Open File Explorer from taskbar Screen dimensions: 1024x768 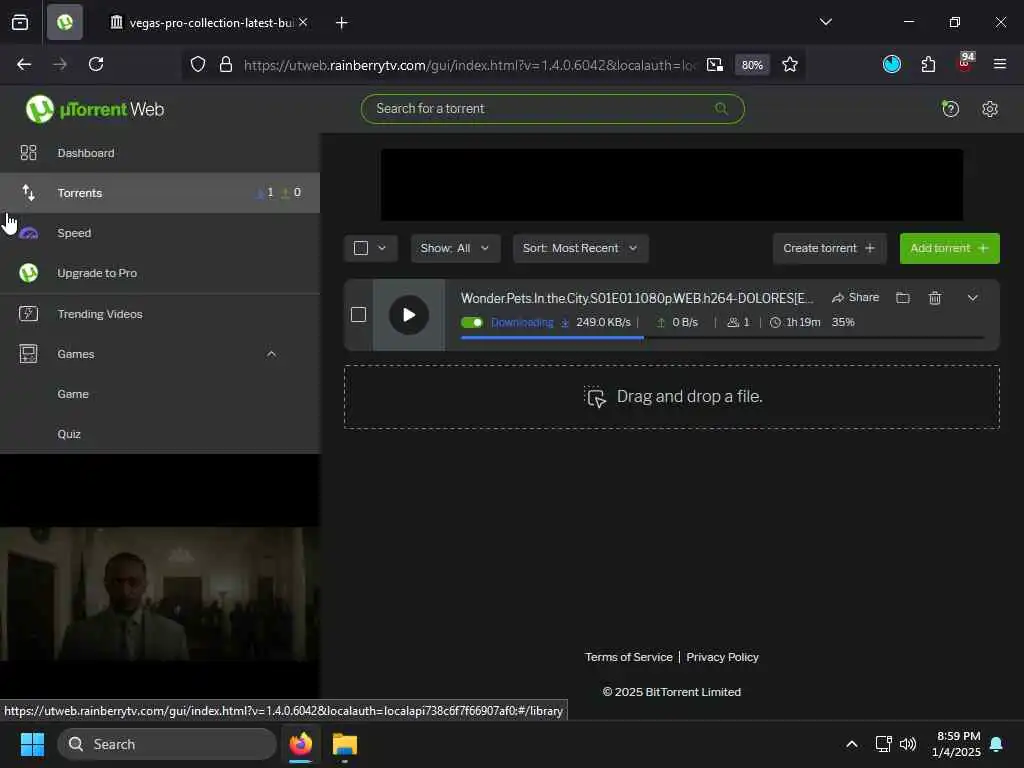tap(345, 744)
